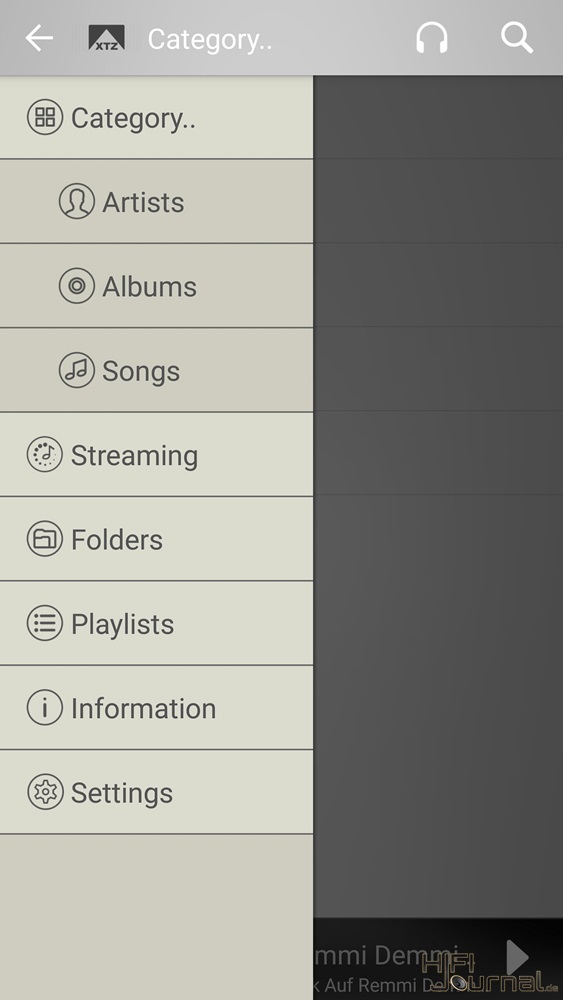Select the Artists menu entry
Viewport: 563px width, 1000px height.
pyautogui.click(x=156, y=202)
